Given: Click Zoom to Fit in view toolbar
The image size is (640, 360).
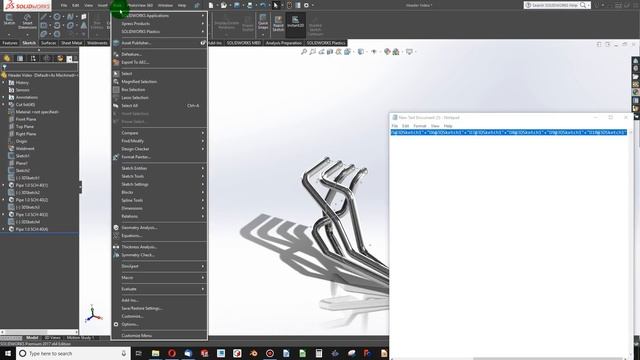Looking at the screenshot, I should pos(304,52).
